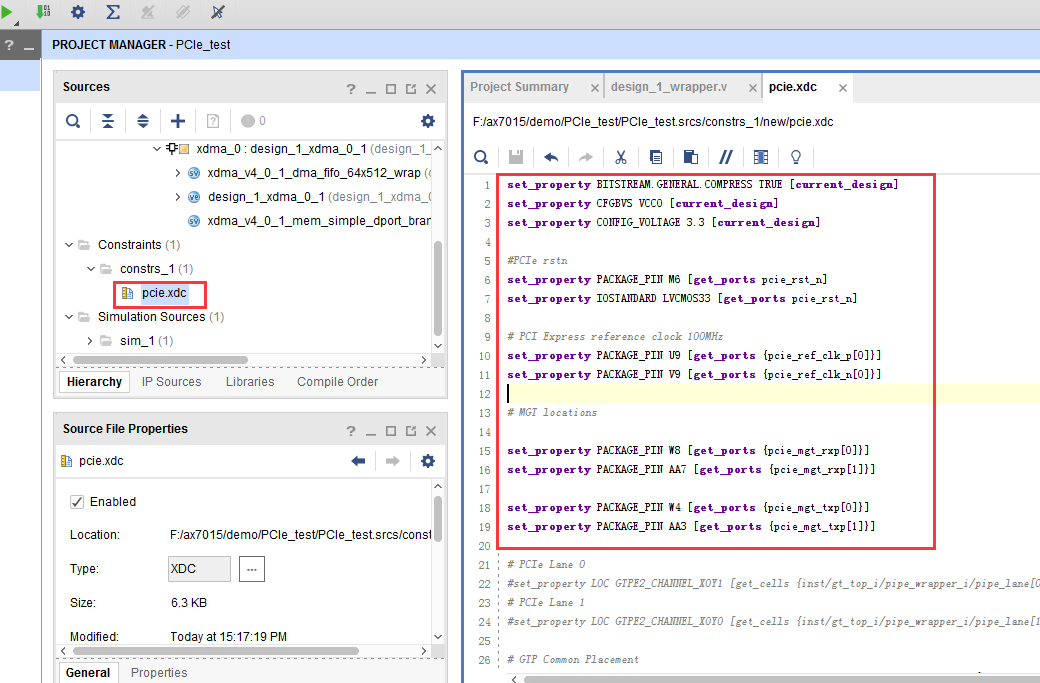Click the XDC type field
Image resolution: width=1040 pixels, height=683 pixels.
pyautogui.click(x=199, y=569)
